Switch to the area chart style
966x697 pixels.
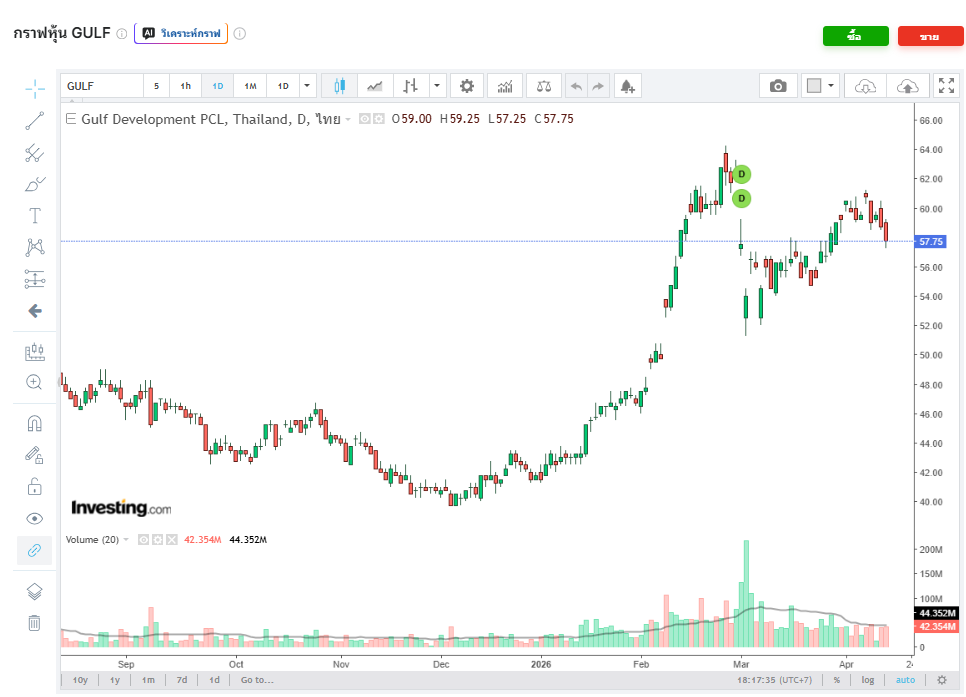[375, 86]
